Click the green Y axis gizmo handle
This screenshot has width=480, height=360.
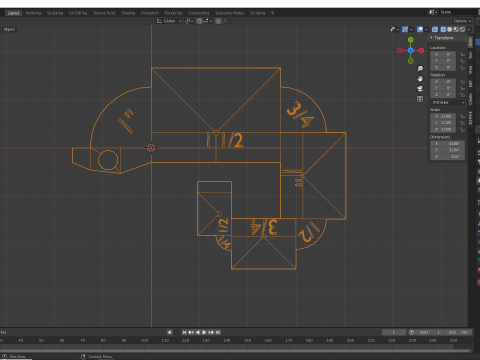411,40
